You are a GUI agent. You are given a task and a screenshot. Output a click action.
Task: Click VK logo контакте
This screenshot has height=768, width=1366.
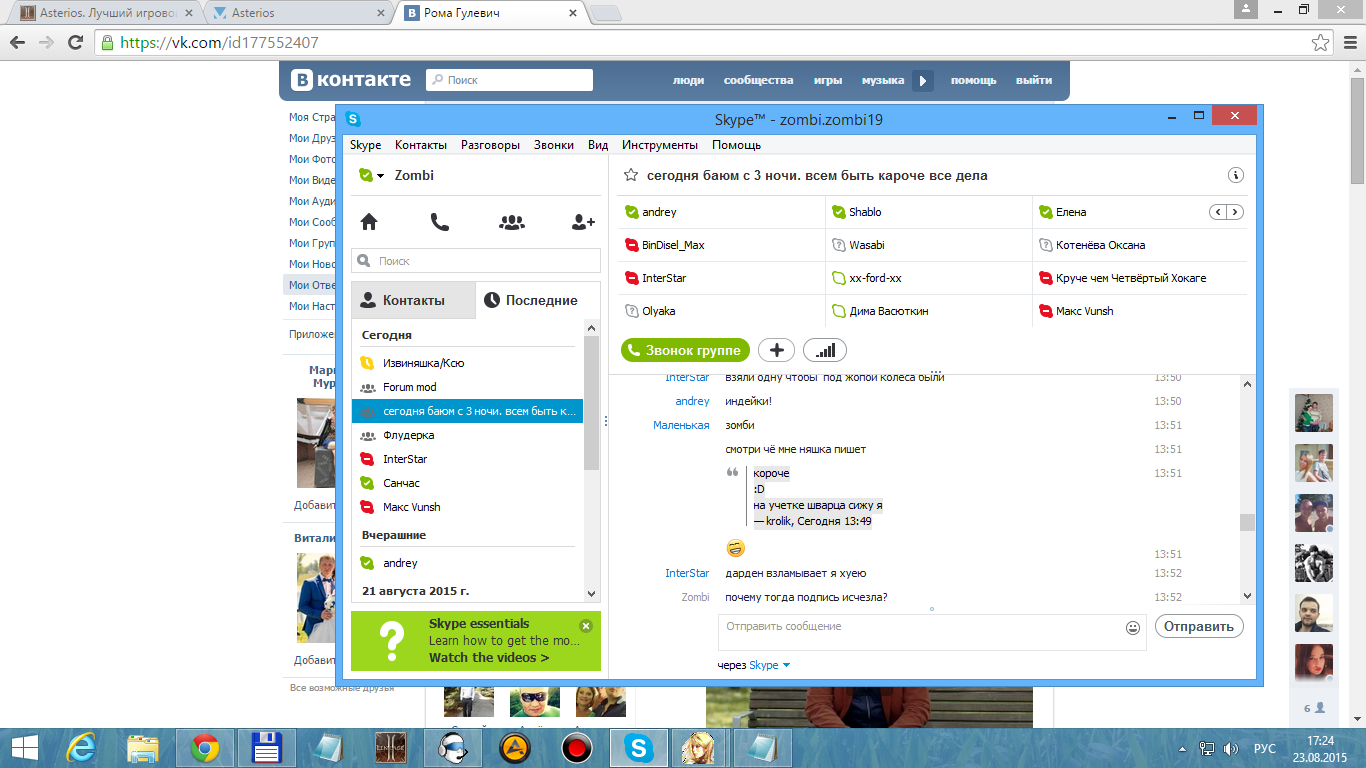click(x=351, y=80)
